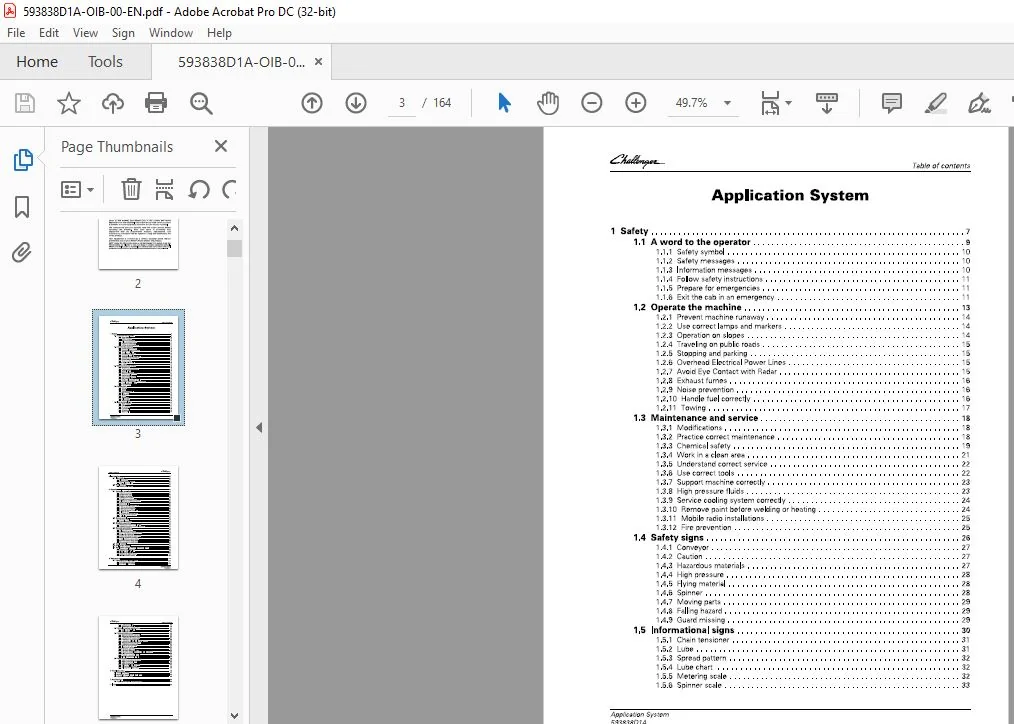Select the arrow Selection tool
Viewport: 1014px width, 724px height.
(x=504, y=103)
